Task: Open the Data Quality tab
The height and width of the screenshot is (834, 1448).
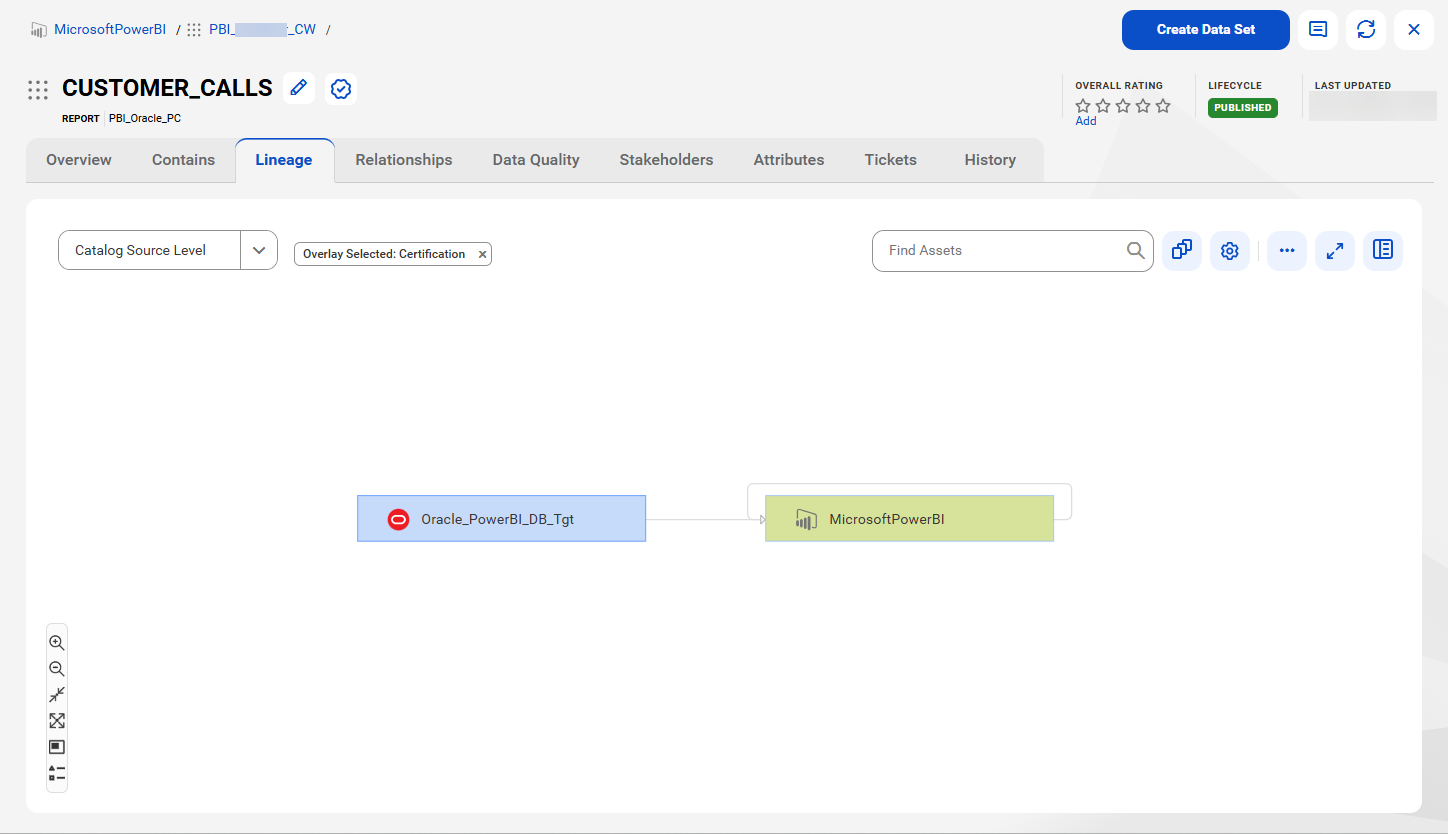Action: 536,160
